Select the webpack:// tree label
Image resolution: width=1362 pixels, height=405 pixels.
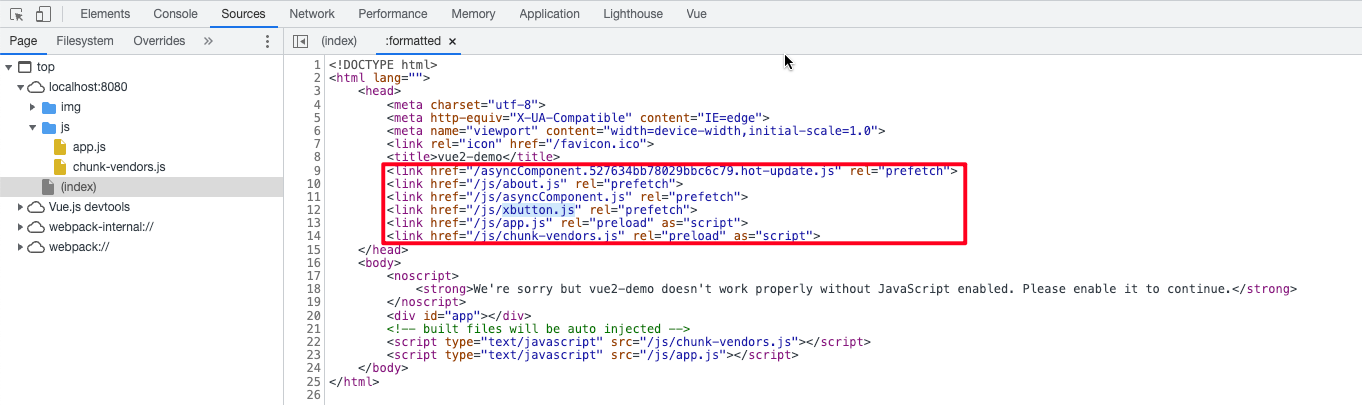(78, 247)
